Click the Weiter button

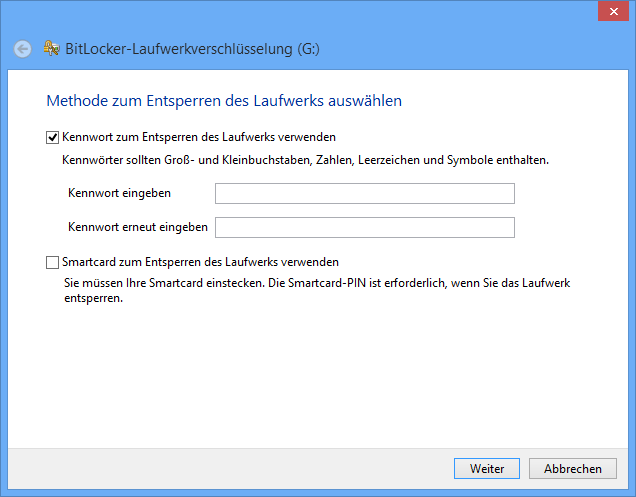coord(487,469)
